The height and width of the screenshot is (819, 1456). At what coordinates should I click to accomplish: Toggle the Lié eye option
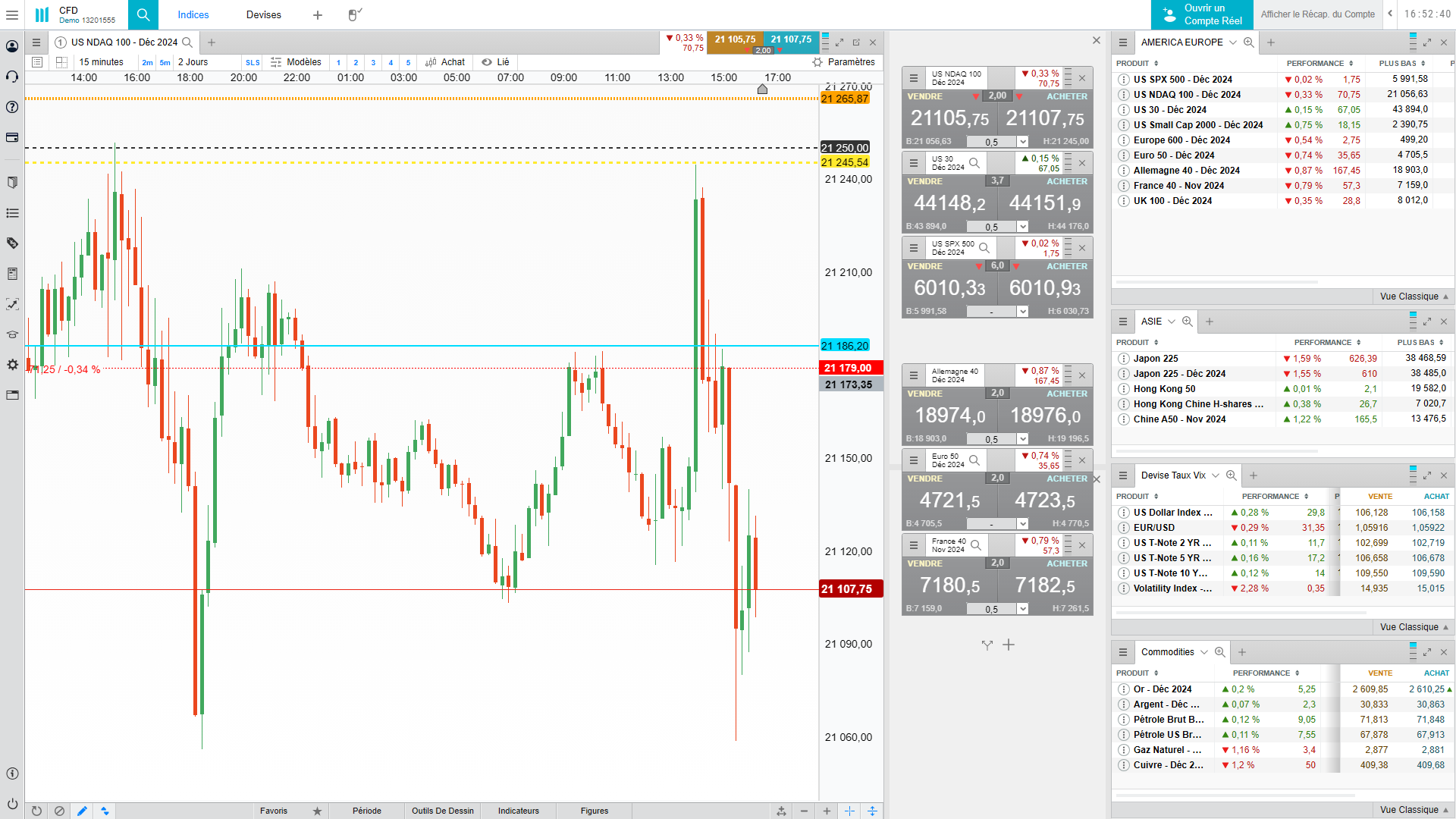coord(496,62)
